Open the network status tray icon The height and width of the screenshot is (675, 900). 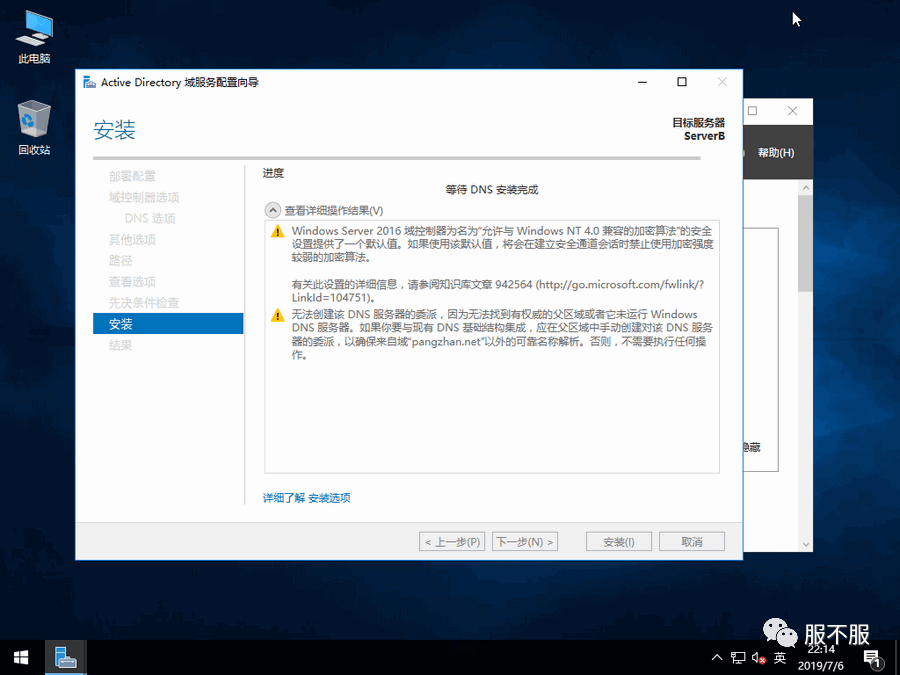(x=738, y=658)
